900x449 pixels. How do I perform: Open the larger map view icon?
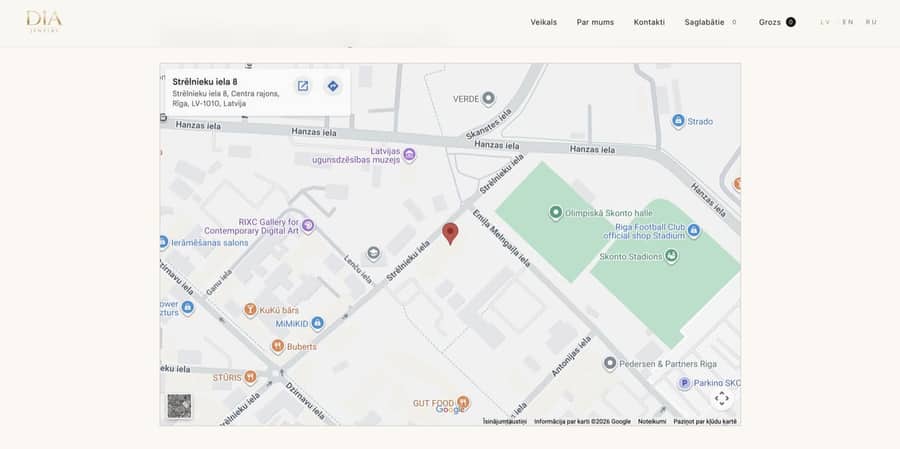pos(302,86)
